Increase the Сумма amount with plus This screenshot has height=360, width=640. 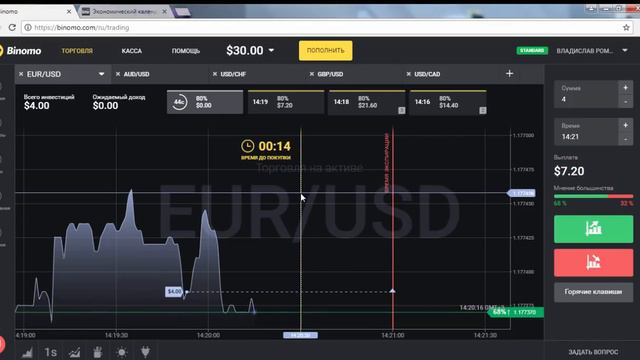click(x=625, y=88)
